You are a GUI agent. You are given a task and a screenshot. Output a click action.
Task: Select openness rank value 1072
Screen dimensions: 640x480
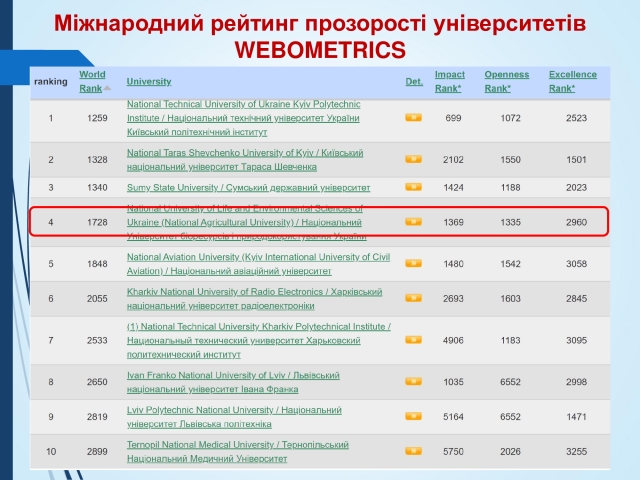[x=511, y=118]
